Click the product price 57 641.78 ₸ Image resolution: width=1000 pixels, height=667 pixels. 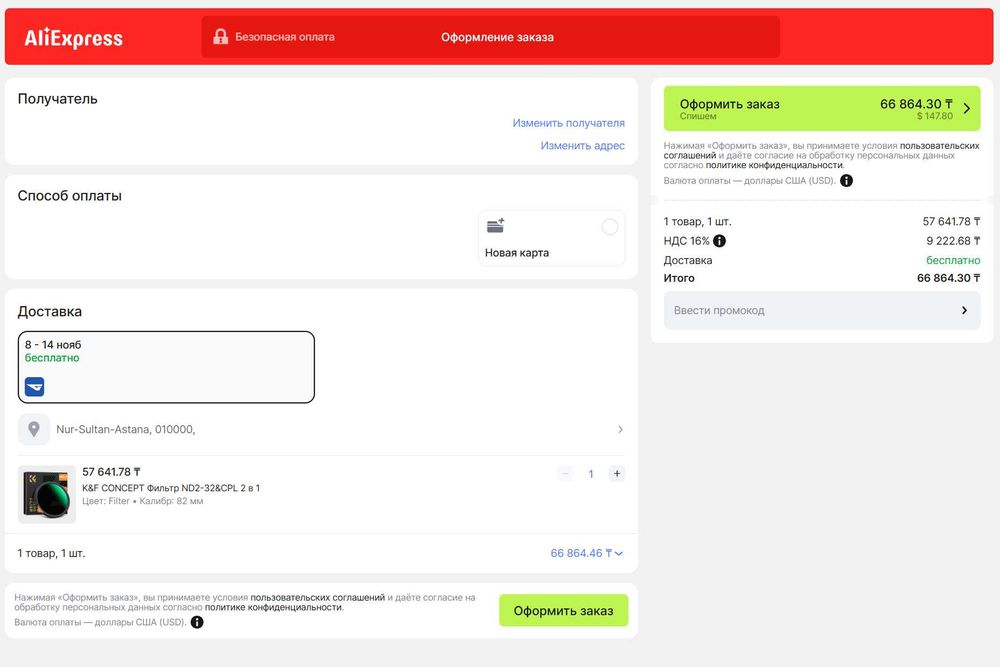[x=112, y=472]
